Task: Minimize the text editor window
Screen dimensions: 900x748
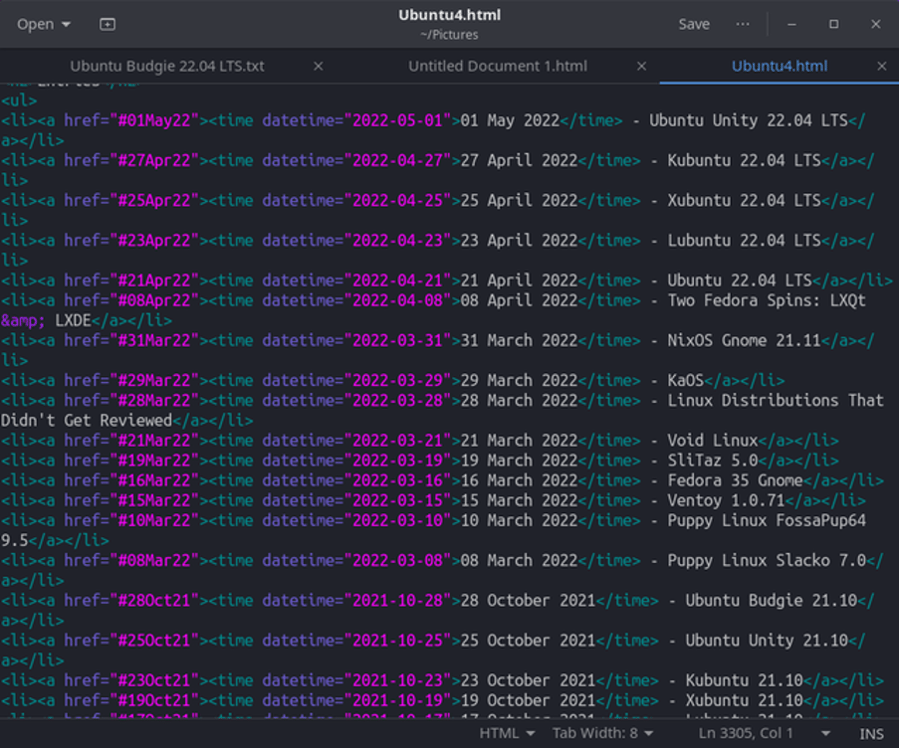Action: click(x=792, y=25)
